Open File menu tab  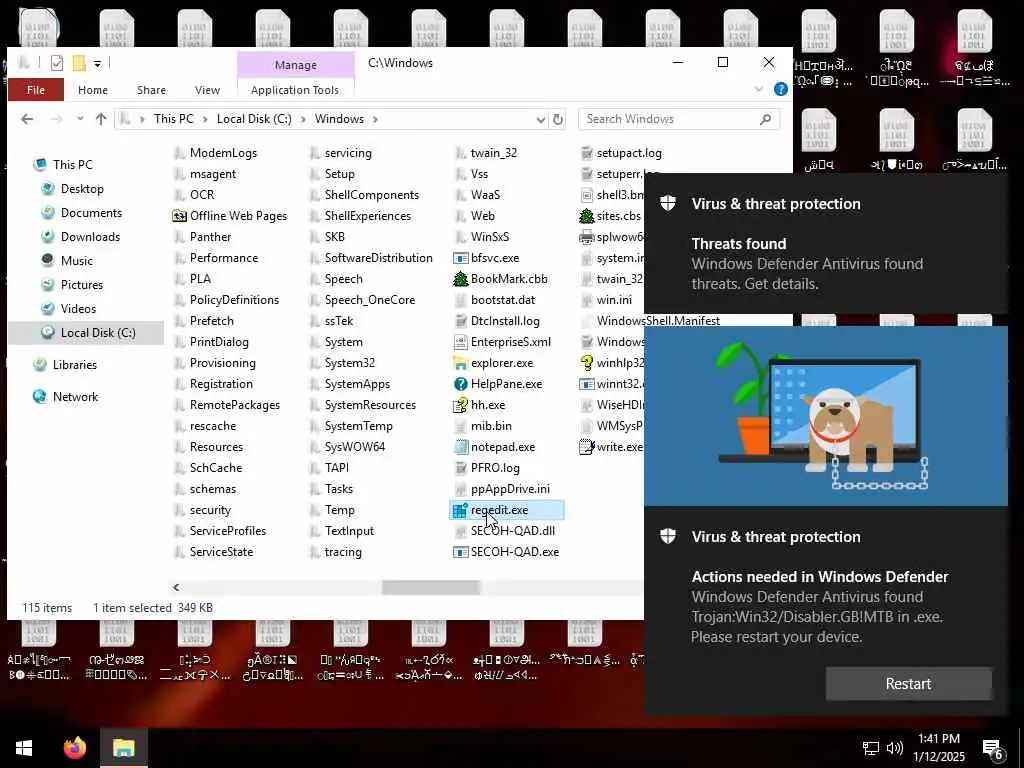tap(36, 89)
